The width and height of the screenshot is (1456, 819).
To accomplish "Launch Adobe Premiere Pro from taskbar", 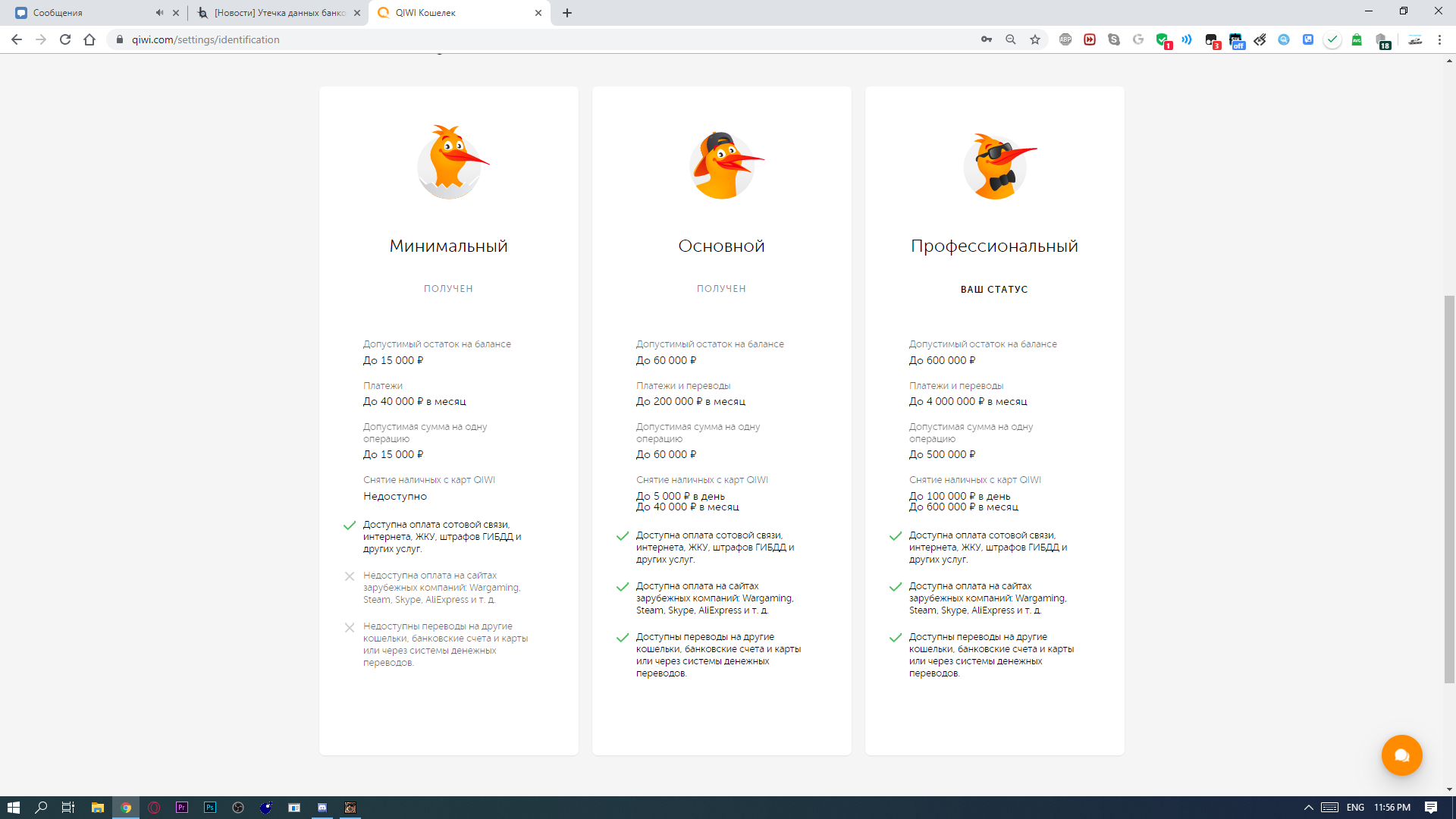I will [x=182, y=808].
